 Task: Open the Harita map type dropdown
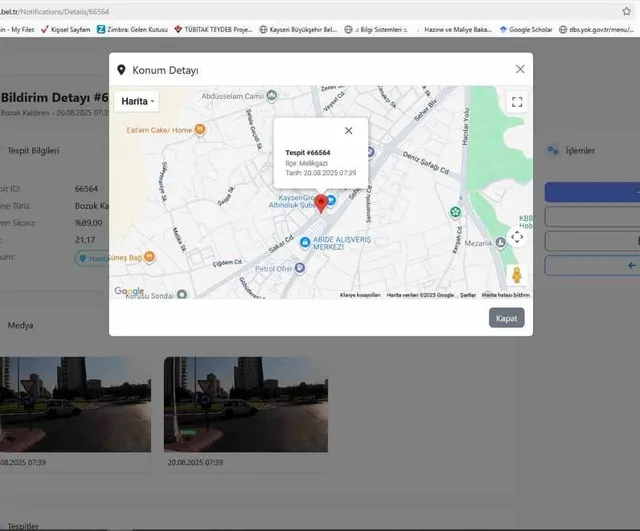coord(137,101)
